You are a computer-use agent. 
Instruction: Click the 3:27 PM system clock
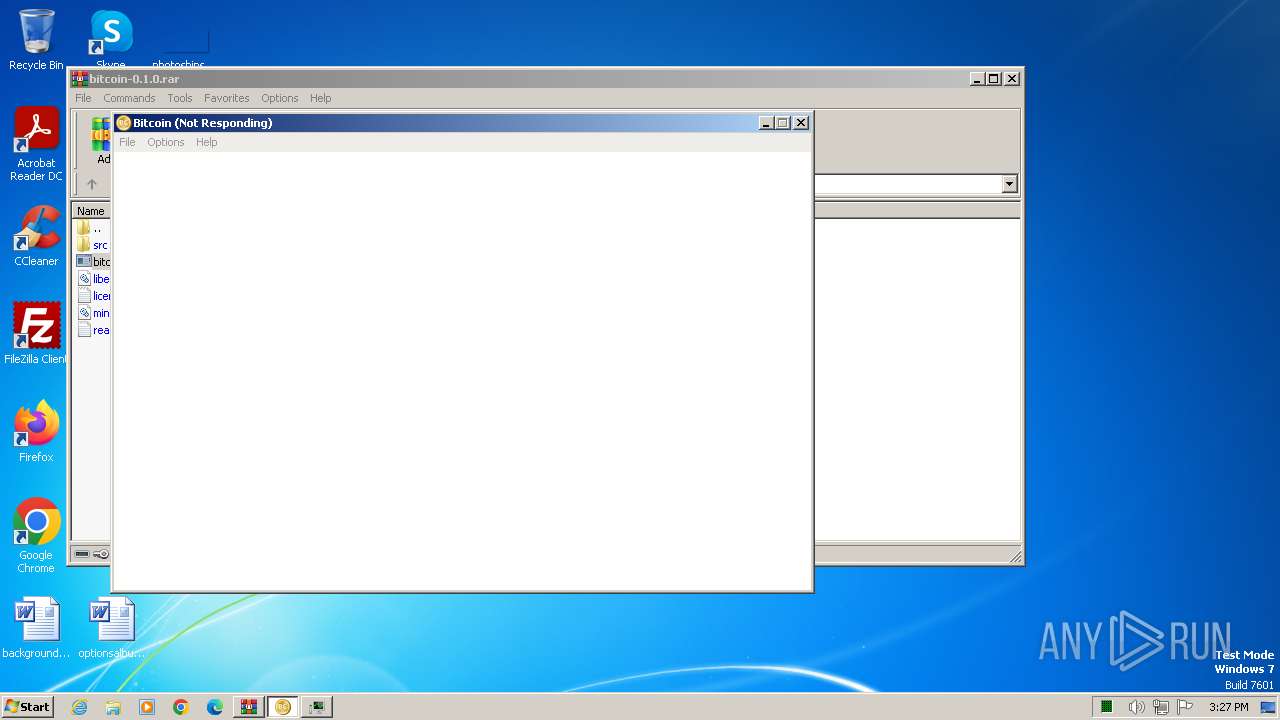pos(1228,707)
